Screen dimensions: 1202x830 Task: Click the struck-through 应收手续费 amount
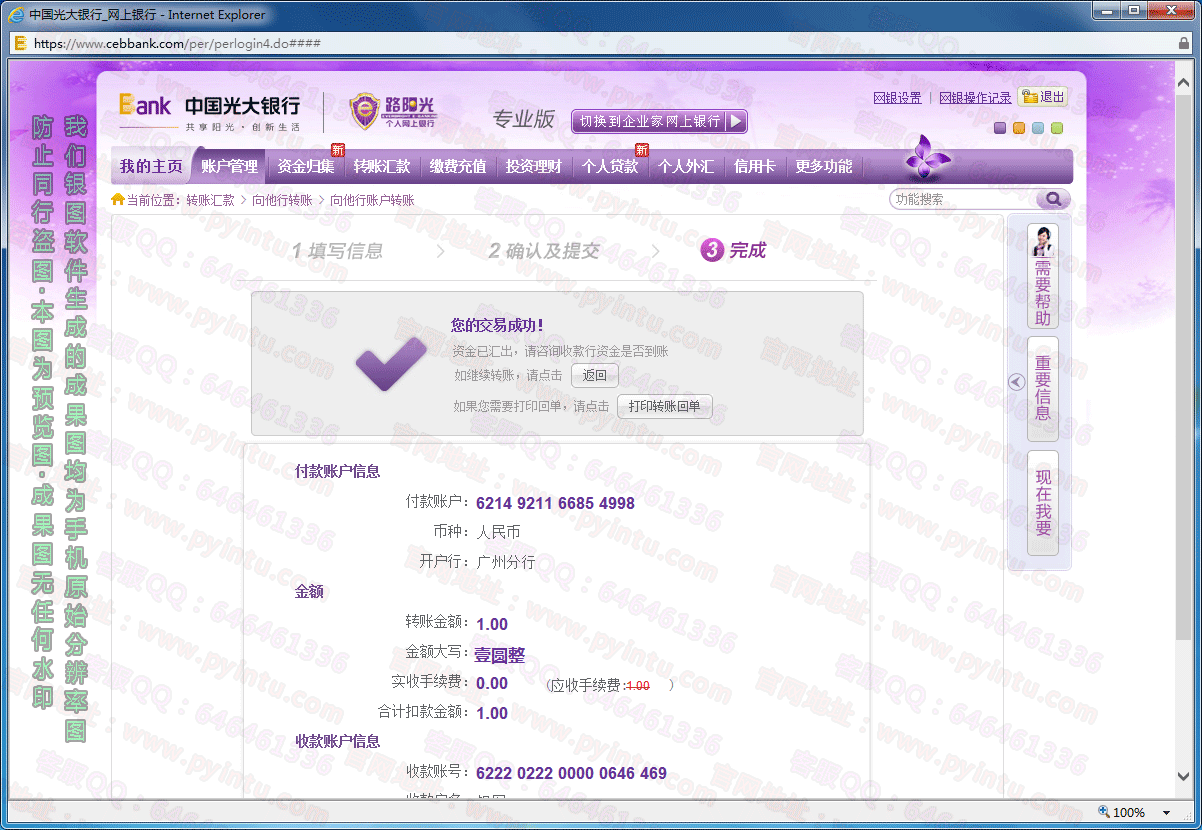pyautogui.click(x=638, y=686)
